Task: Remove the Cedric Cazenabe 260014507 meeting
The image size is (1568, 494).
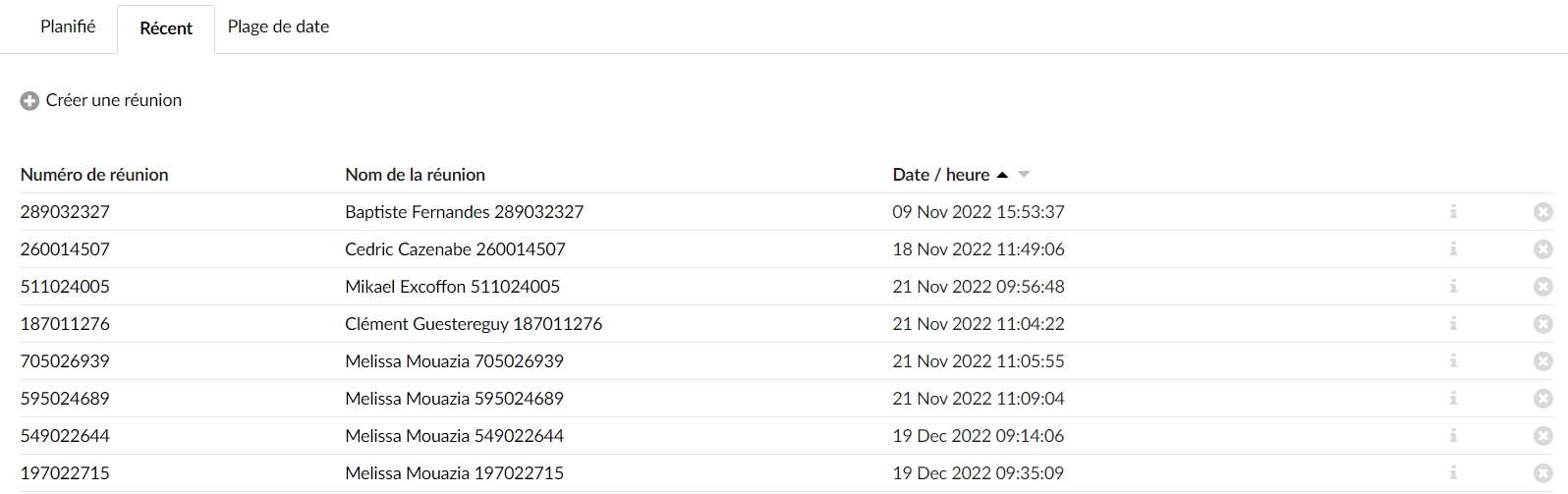Action: point(1543,249)
